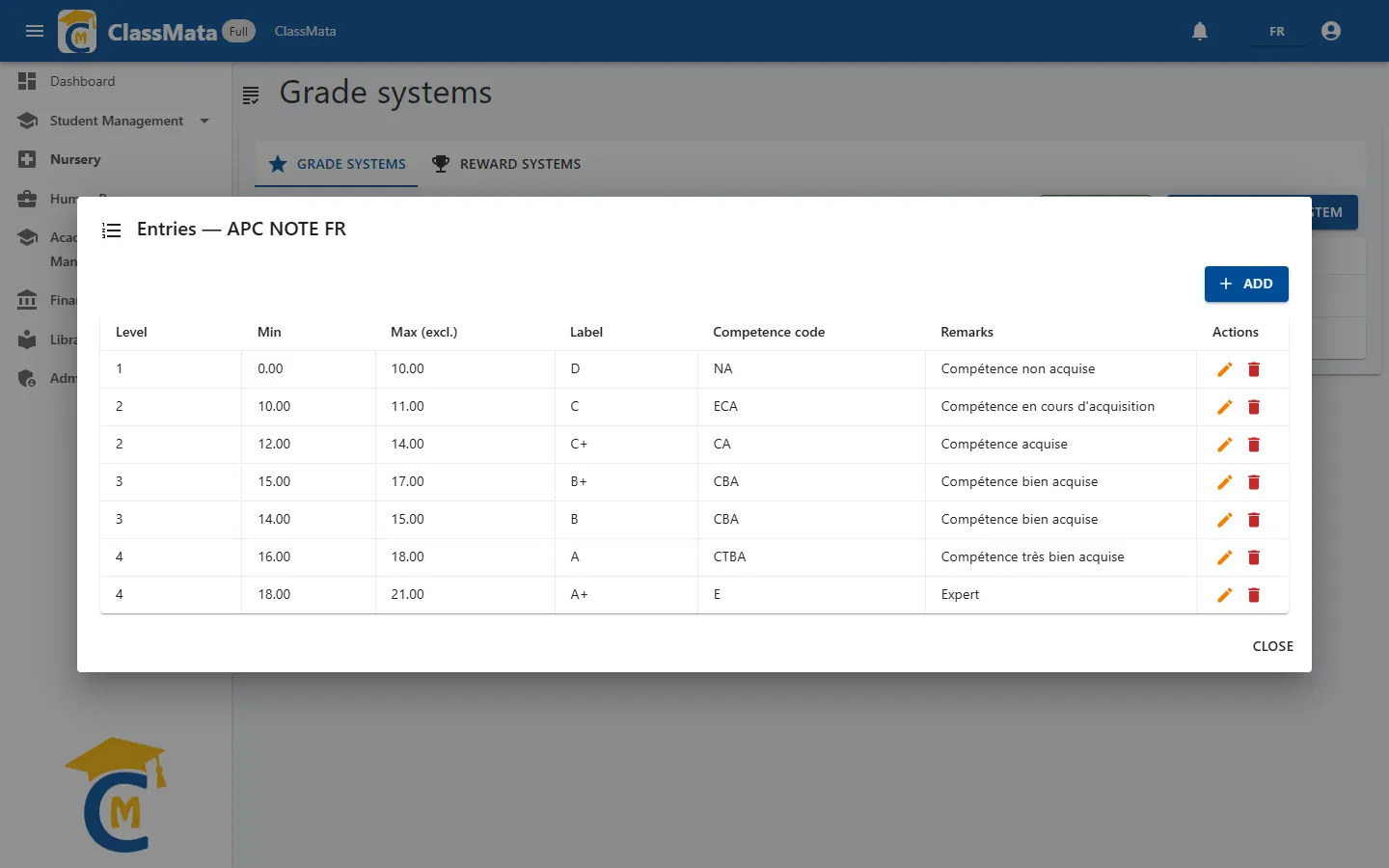This screenshot has width=1389, height=868.
Task: Open the hamburger navigation menu
Action: [x=35, y=31]
